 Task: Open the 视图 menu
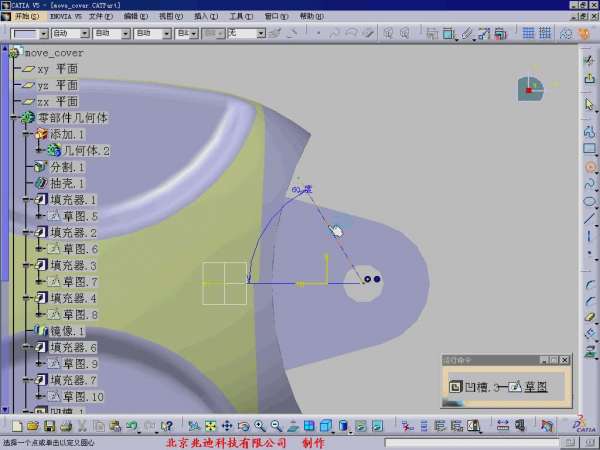click(x=171, y=16)
